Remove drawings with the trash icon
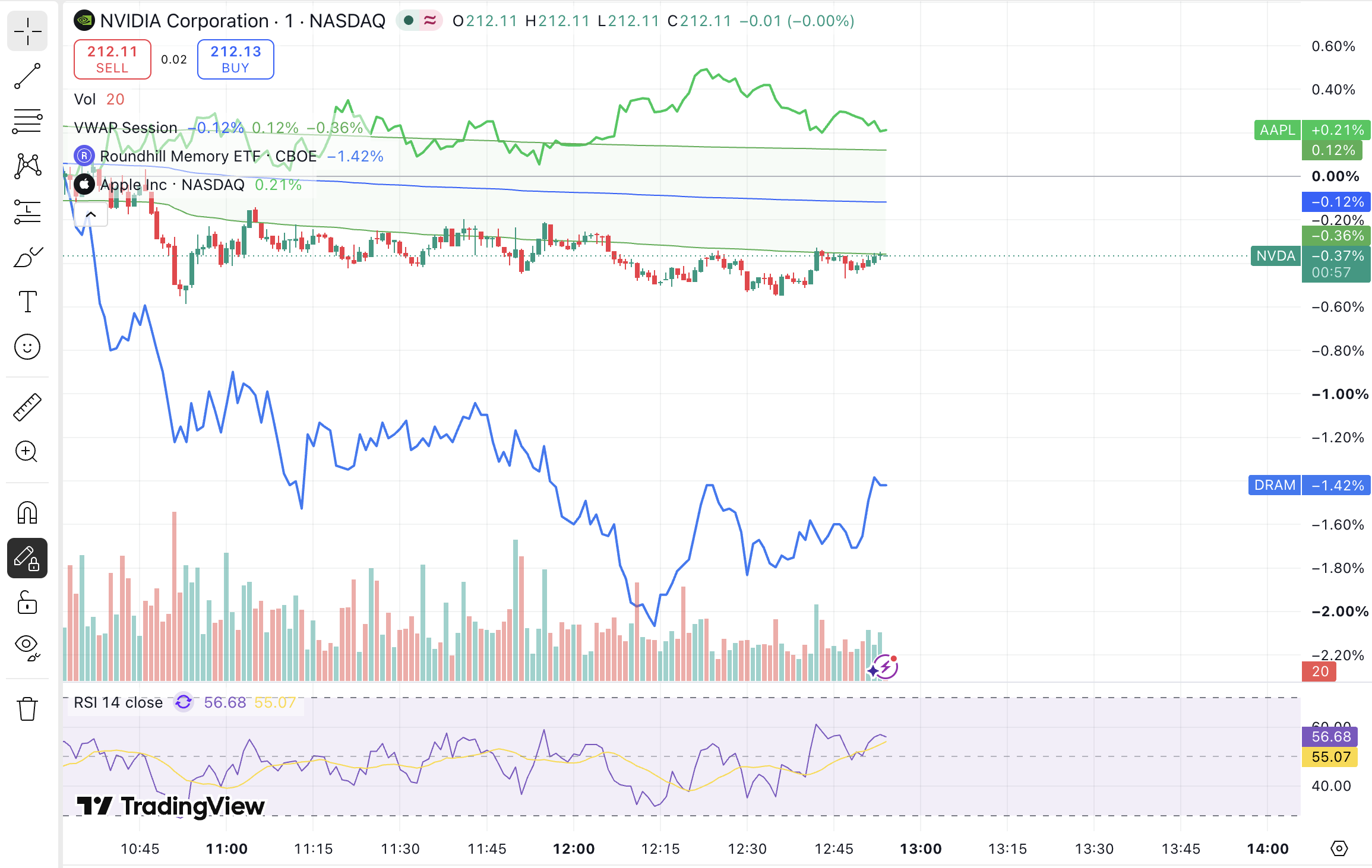Screen dimensions: 1372x868 27,709
